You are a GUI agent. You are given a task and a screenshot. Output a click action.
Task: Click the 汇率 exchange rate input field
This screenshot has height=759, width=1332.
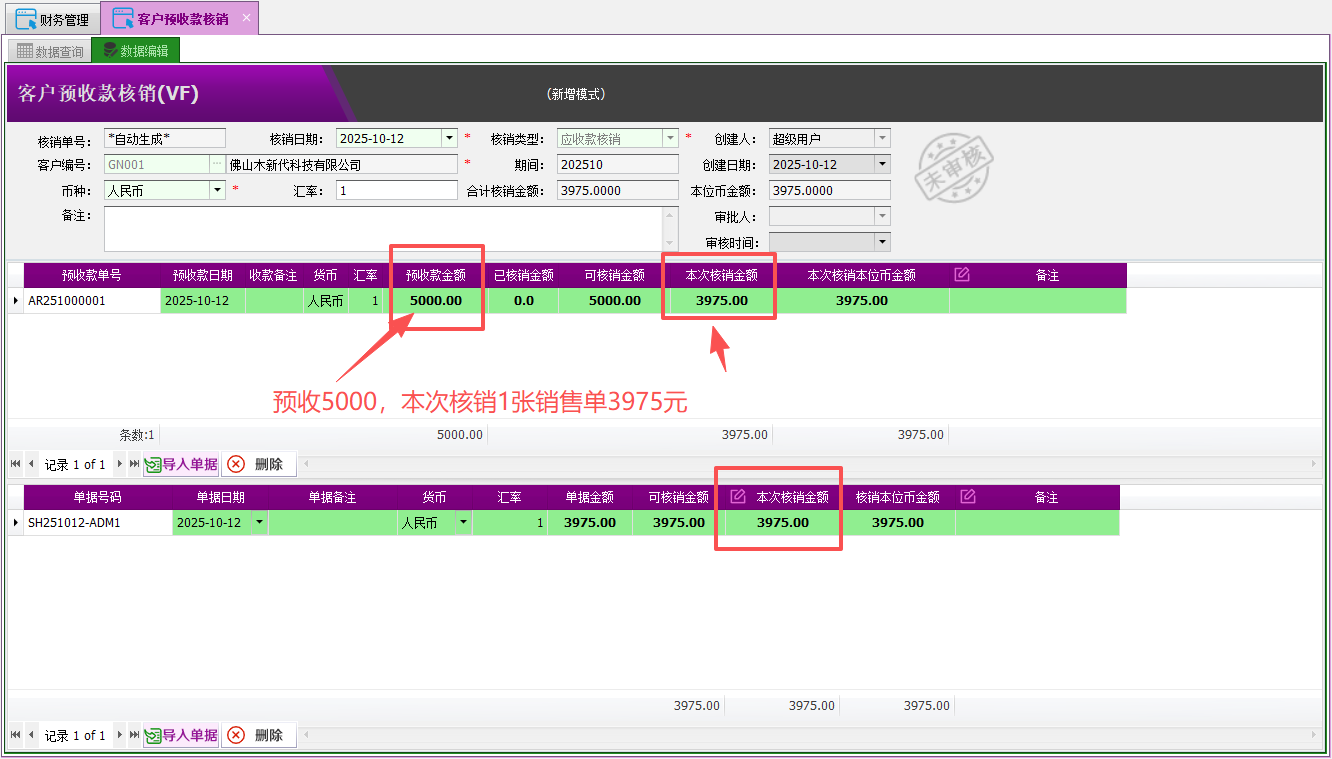point(396,191)
